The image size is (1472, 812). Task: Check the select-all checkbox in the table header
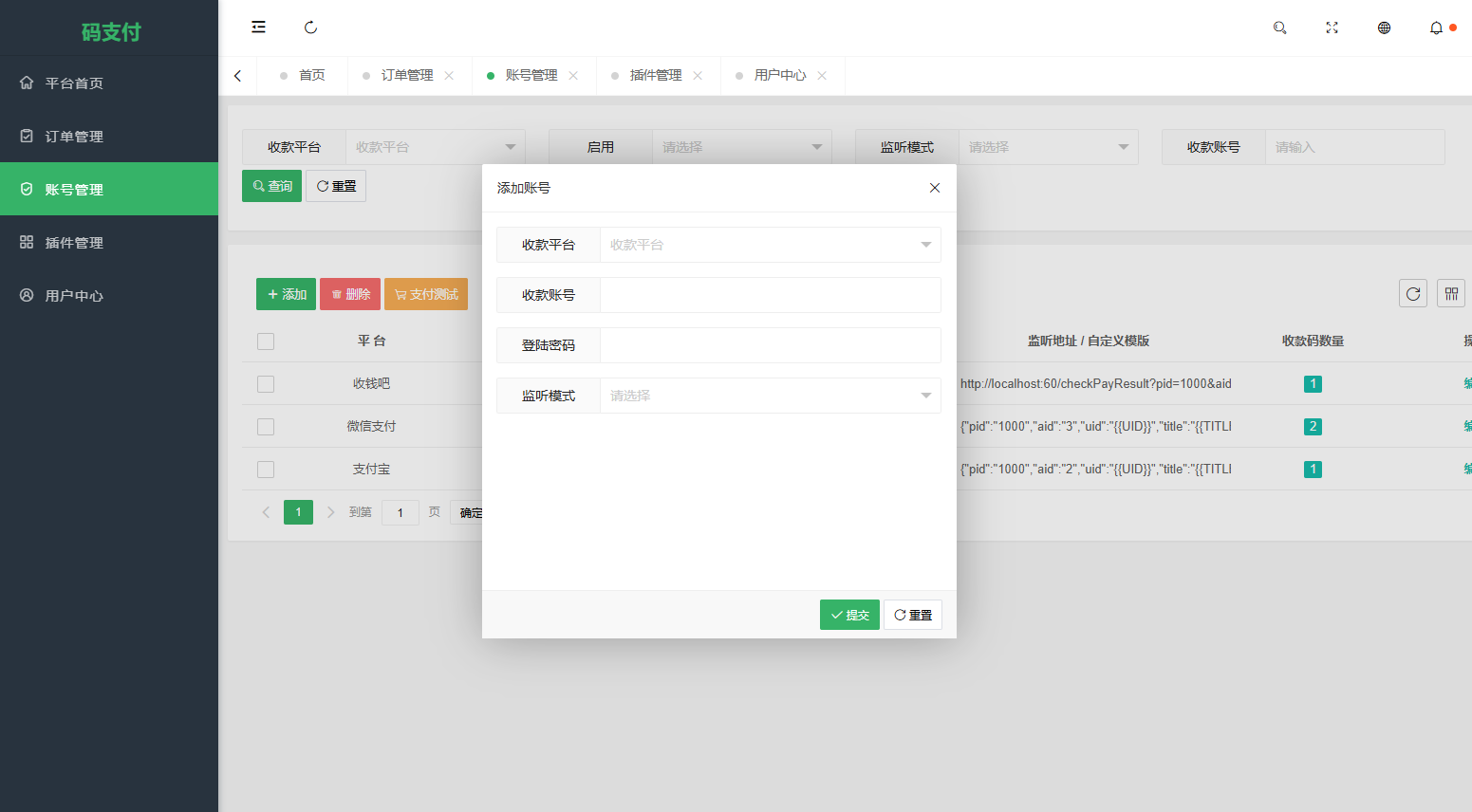click(265, 341)
